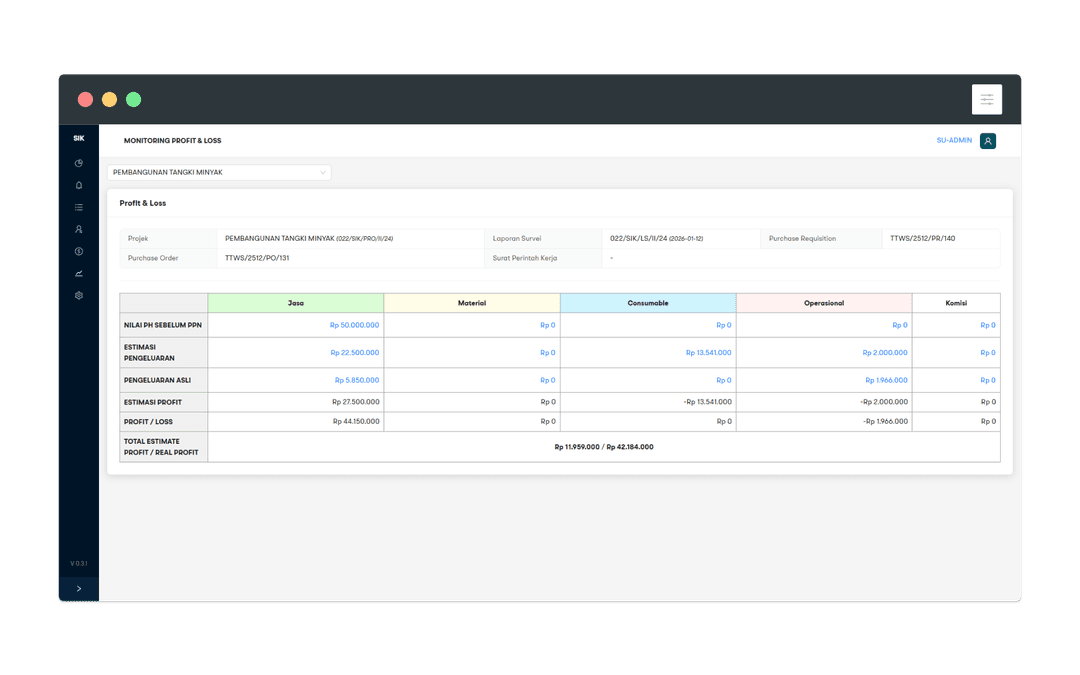Click the line chart monitoring icon in sidebar
Screen dimensions: 1080x675
pos(79,273)
